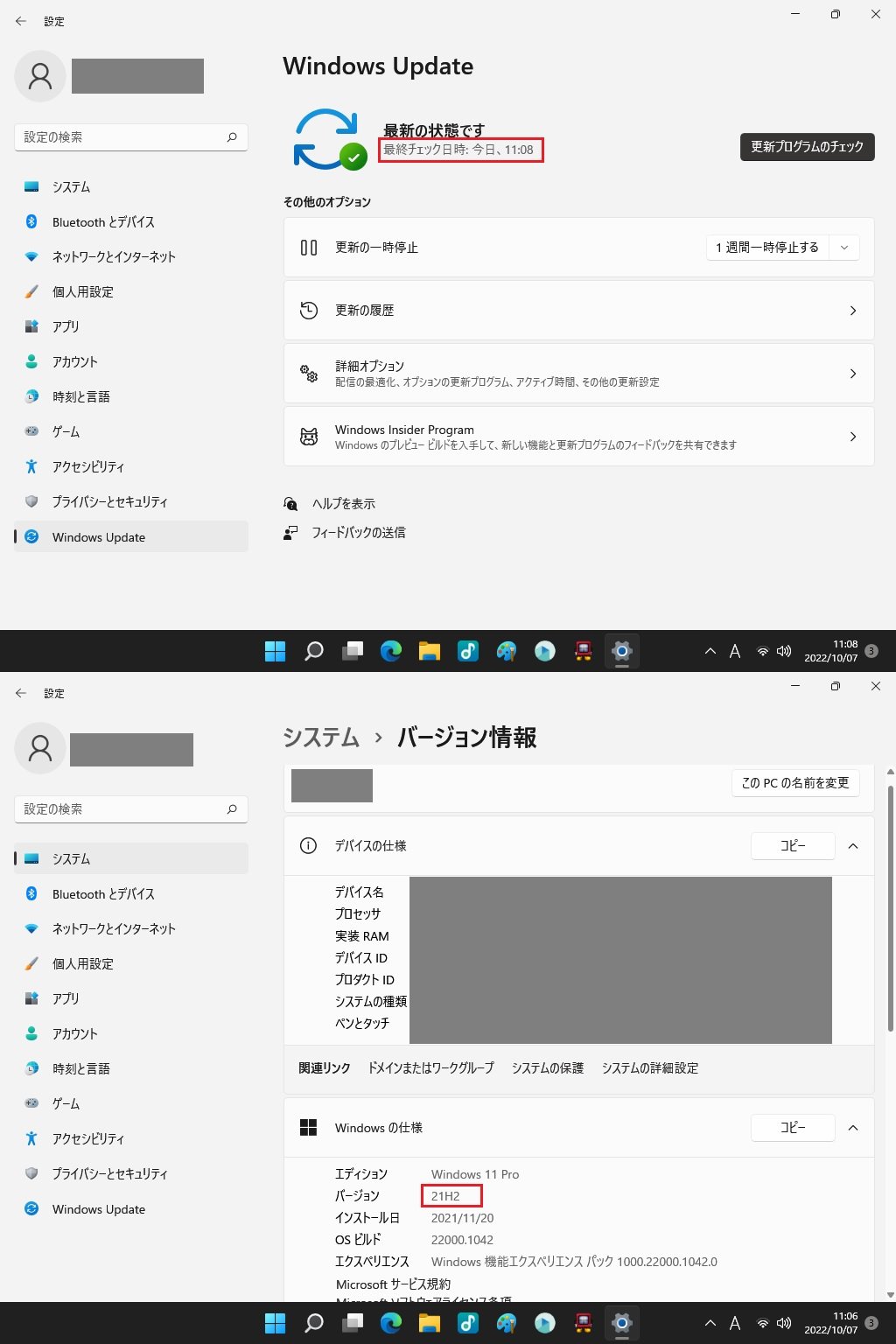The height and width of the screenshot is (1344, 896).
Task: Click the Windows Insider Program cat icon
Action: [x=309, y=437]
